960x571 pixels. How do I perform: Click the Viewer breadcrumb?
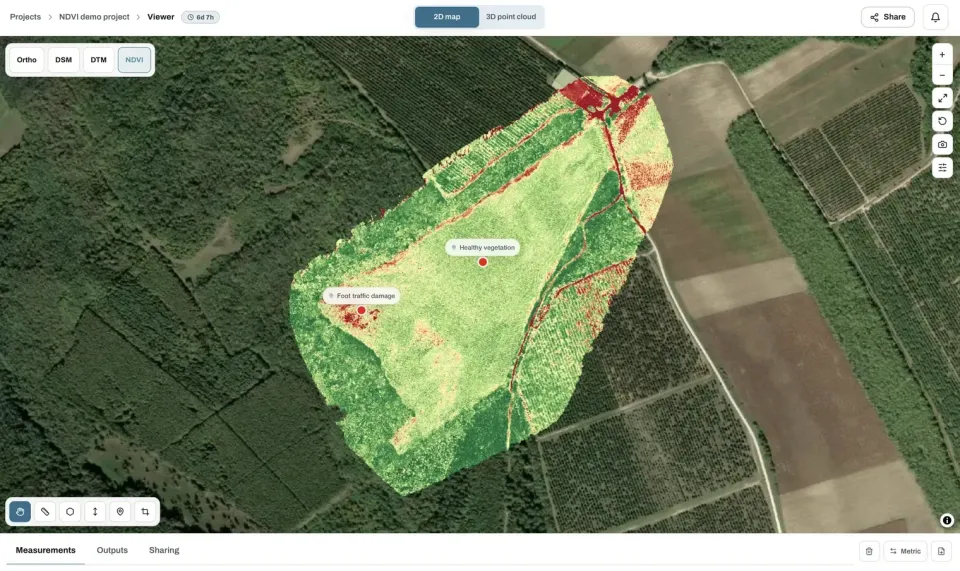click(160, 17)
